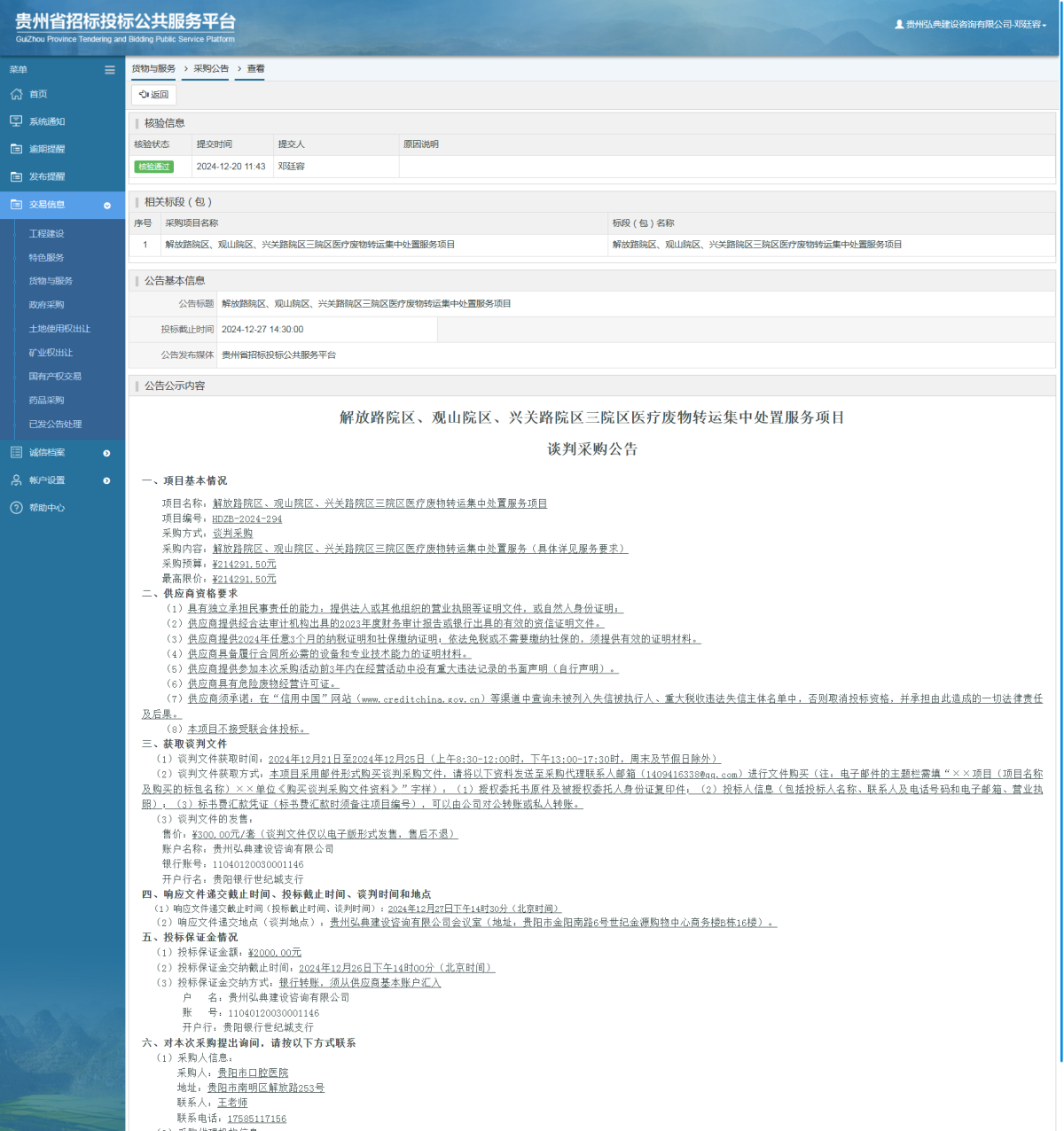Select 已发公告处理 from the sidebar menu
Screen dimensions: 1064x1131
point(54,424)
